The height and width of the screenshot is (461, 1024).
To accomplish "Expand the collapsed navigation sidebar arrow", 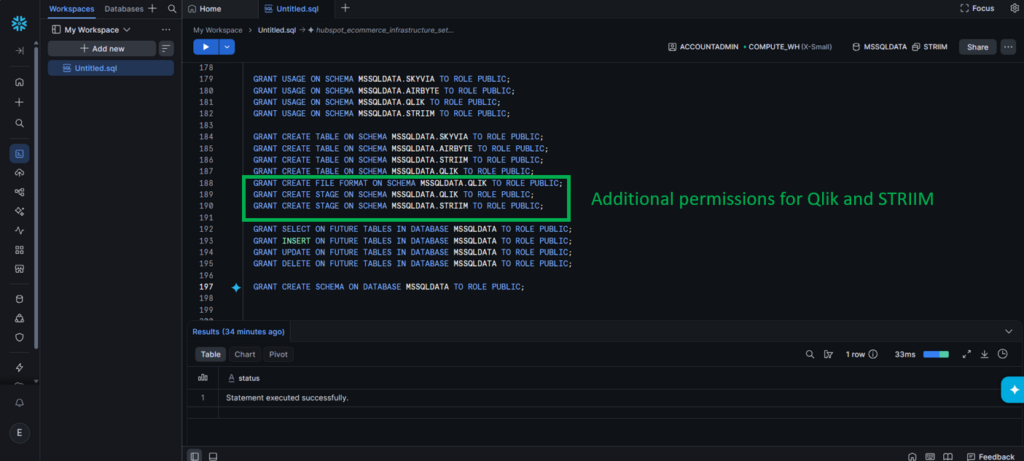I will coord(20,51).
